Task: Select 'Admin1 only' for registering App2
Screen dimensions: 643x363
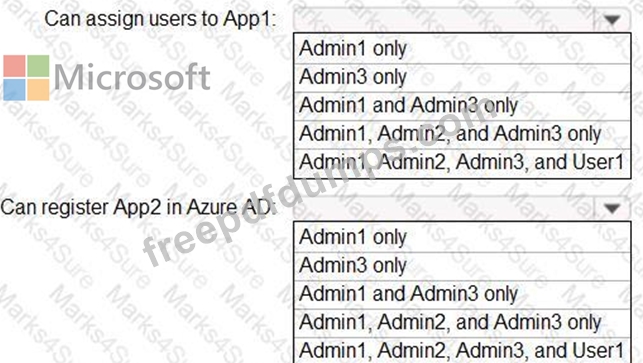Action: pos(462,237)
